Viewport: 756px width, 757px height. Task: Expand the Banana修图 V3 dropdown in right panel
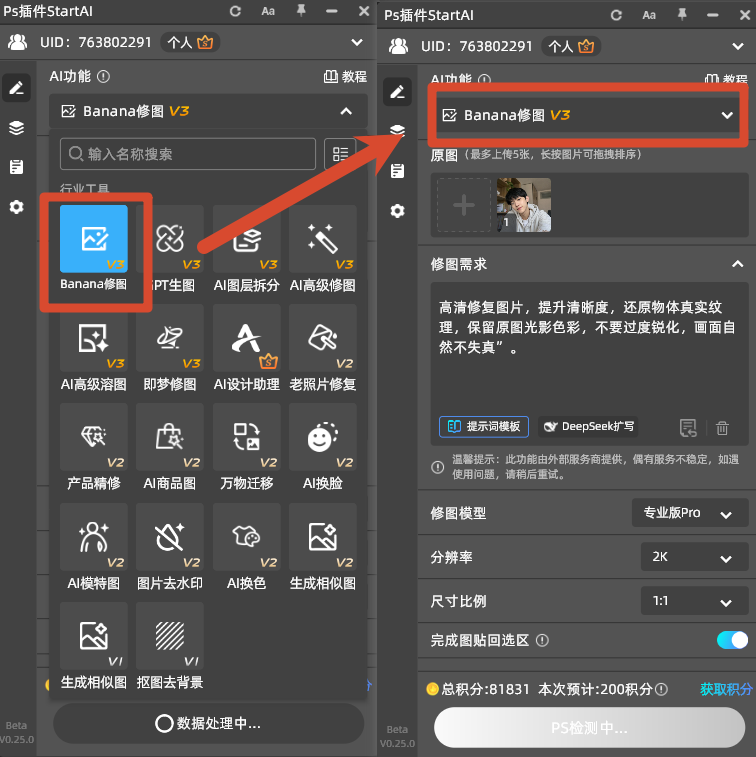[x=588, y=115]
